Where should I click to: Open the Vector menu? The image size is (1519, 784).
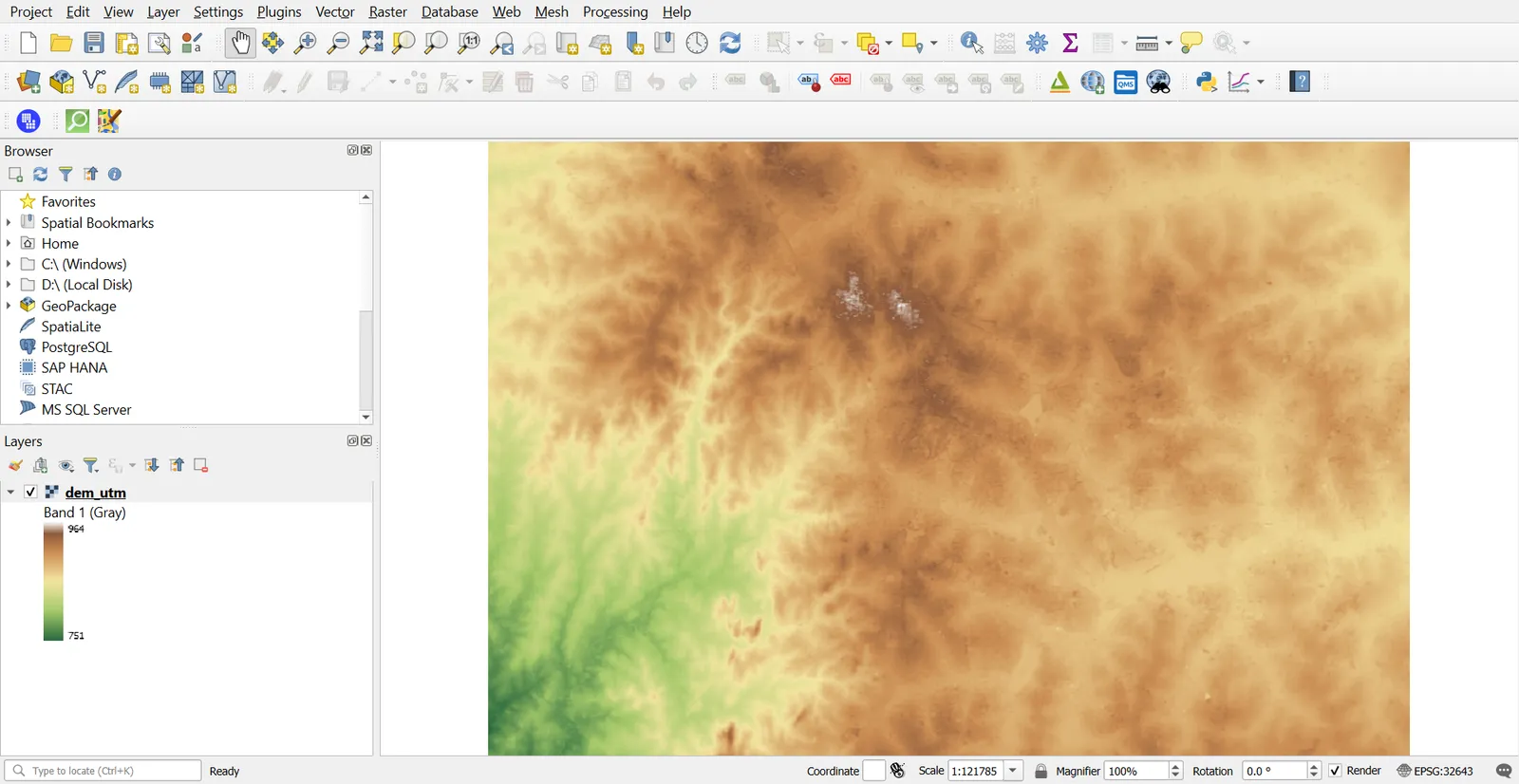(x=335, y=11)
